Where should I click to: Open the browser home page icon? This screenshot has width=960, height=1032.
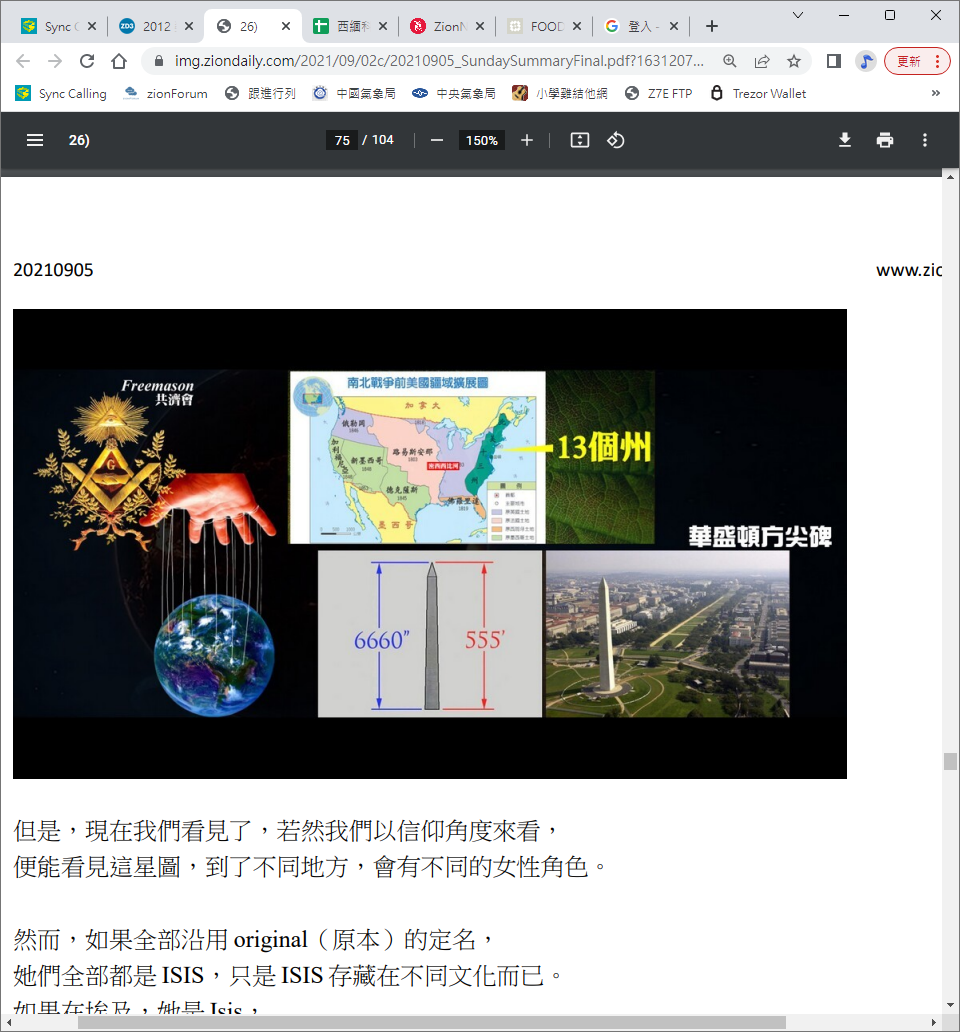tap(119, 61)
